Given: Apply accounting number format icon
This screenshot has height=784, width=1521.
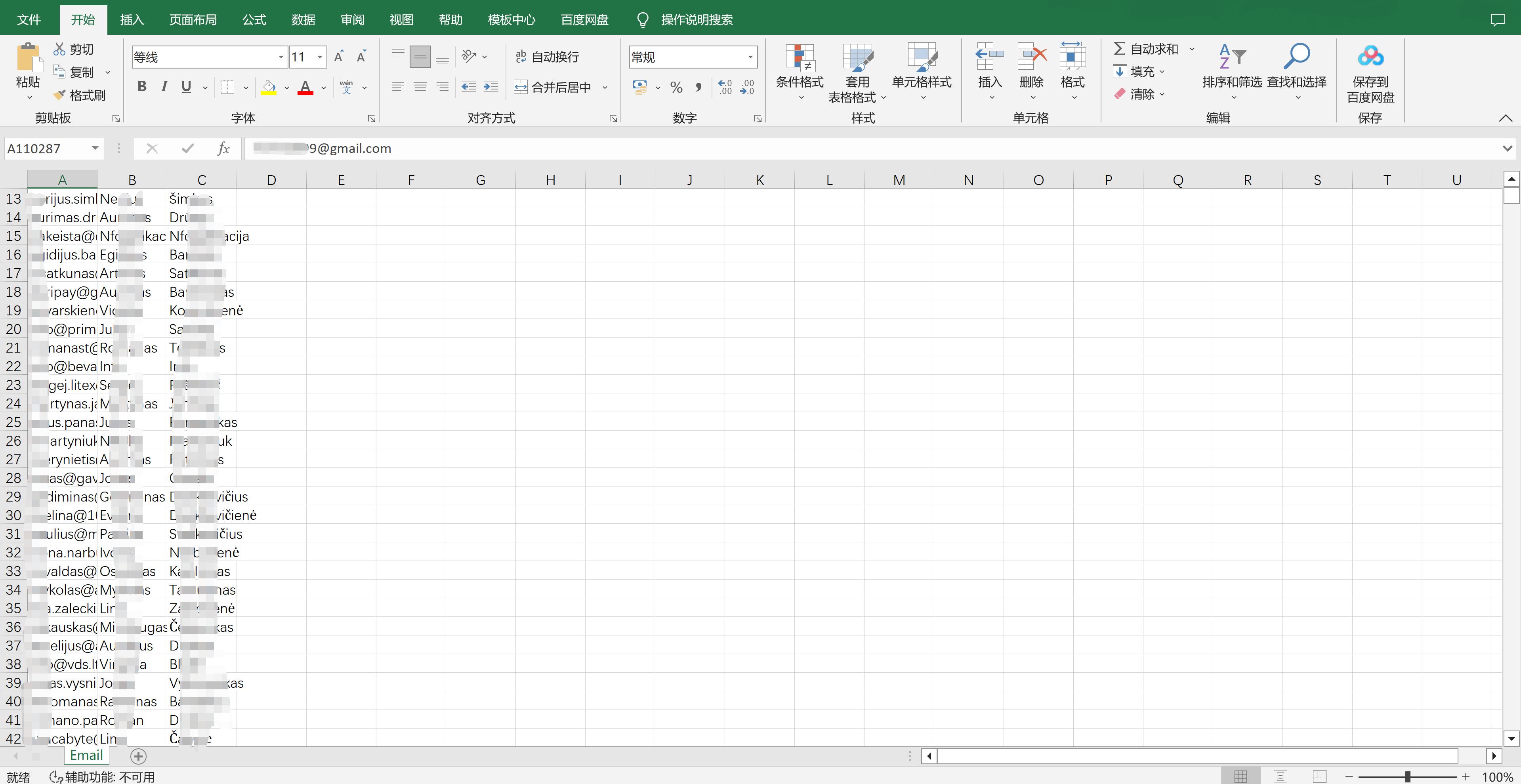Looking at the screenshot, I should point(639,88).
